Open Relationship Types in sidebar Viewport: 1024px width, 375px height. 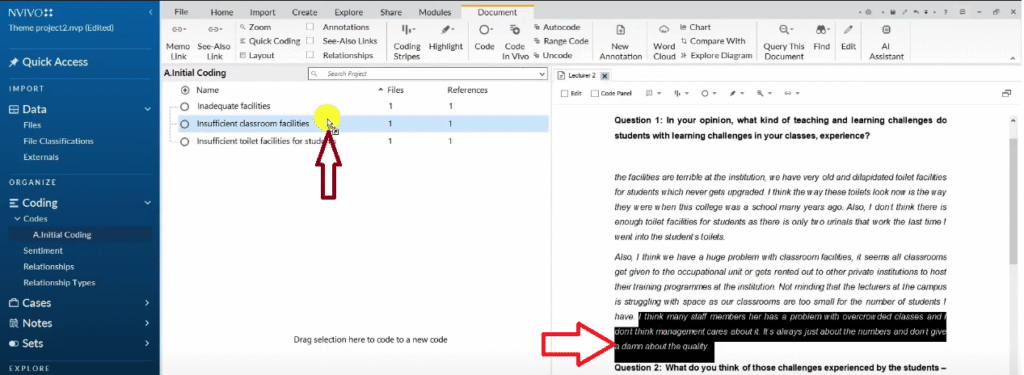coord(59,283)
